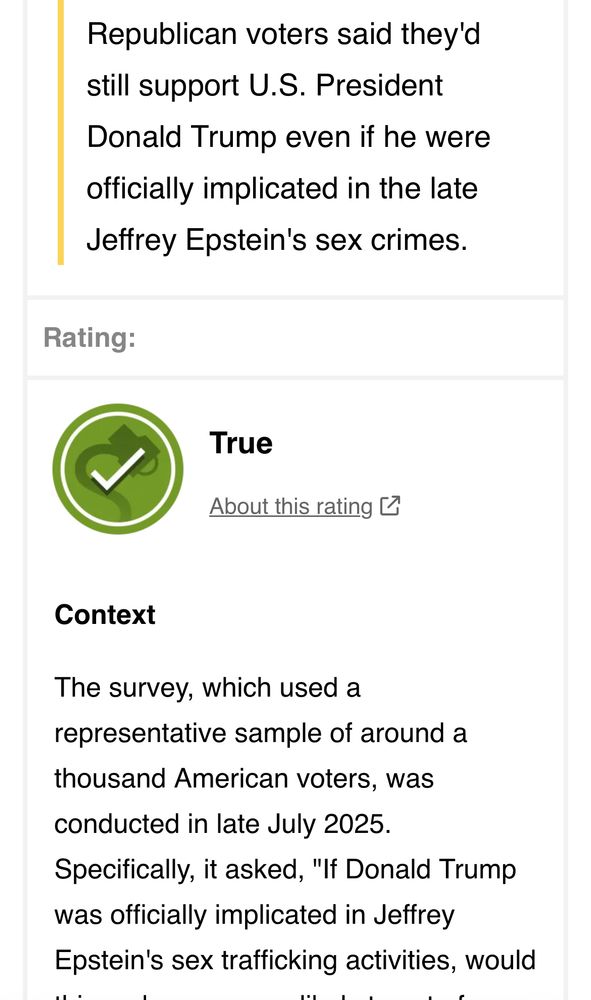Click the line "still support U.S. President"

[265, 85]
